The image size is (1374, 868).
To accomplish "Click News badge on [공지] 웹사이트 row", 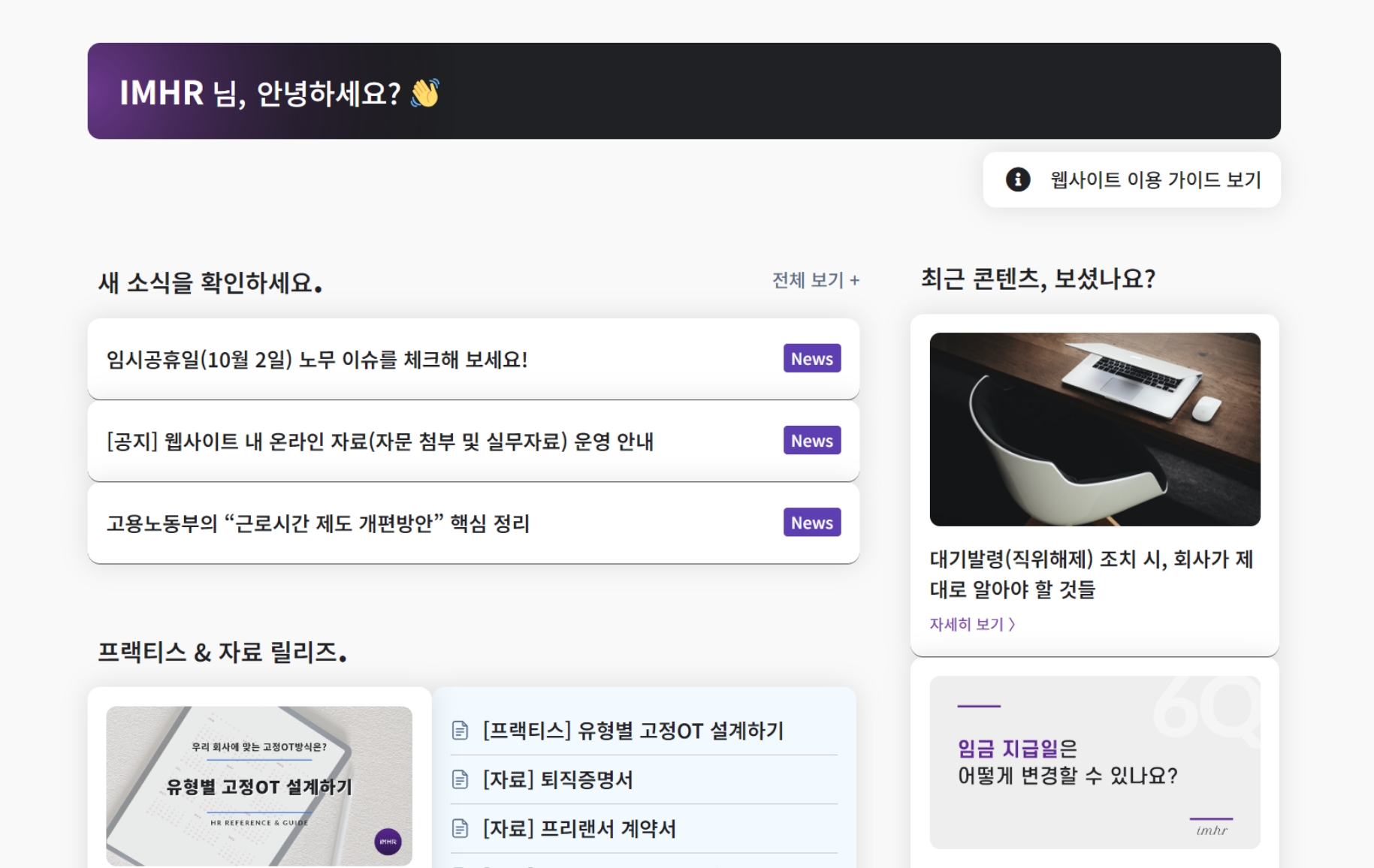I will [x=812, y=440].
